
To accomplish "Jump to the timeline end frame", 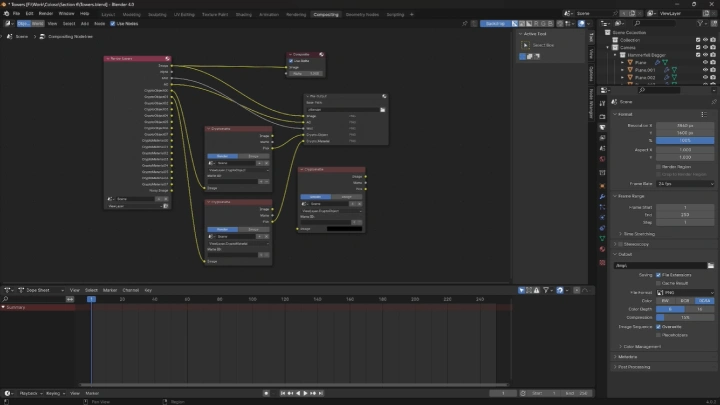I will tap(321, 393).
